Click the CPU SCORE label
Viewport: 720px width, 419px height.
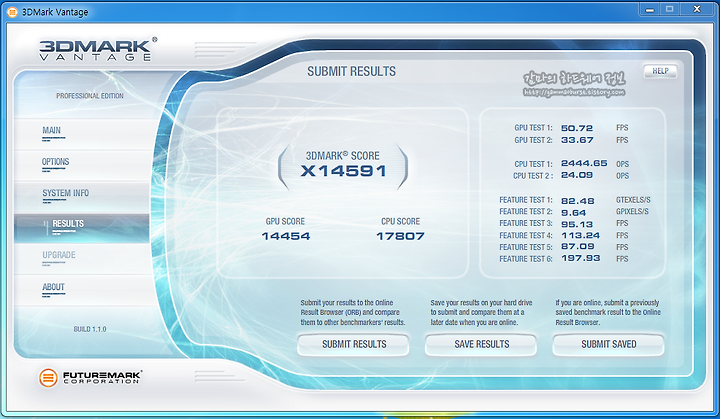point(400,221)
